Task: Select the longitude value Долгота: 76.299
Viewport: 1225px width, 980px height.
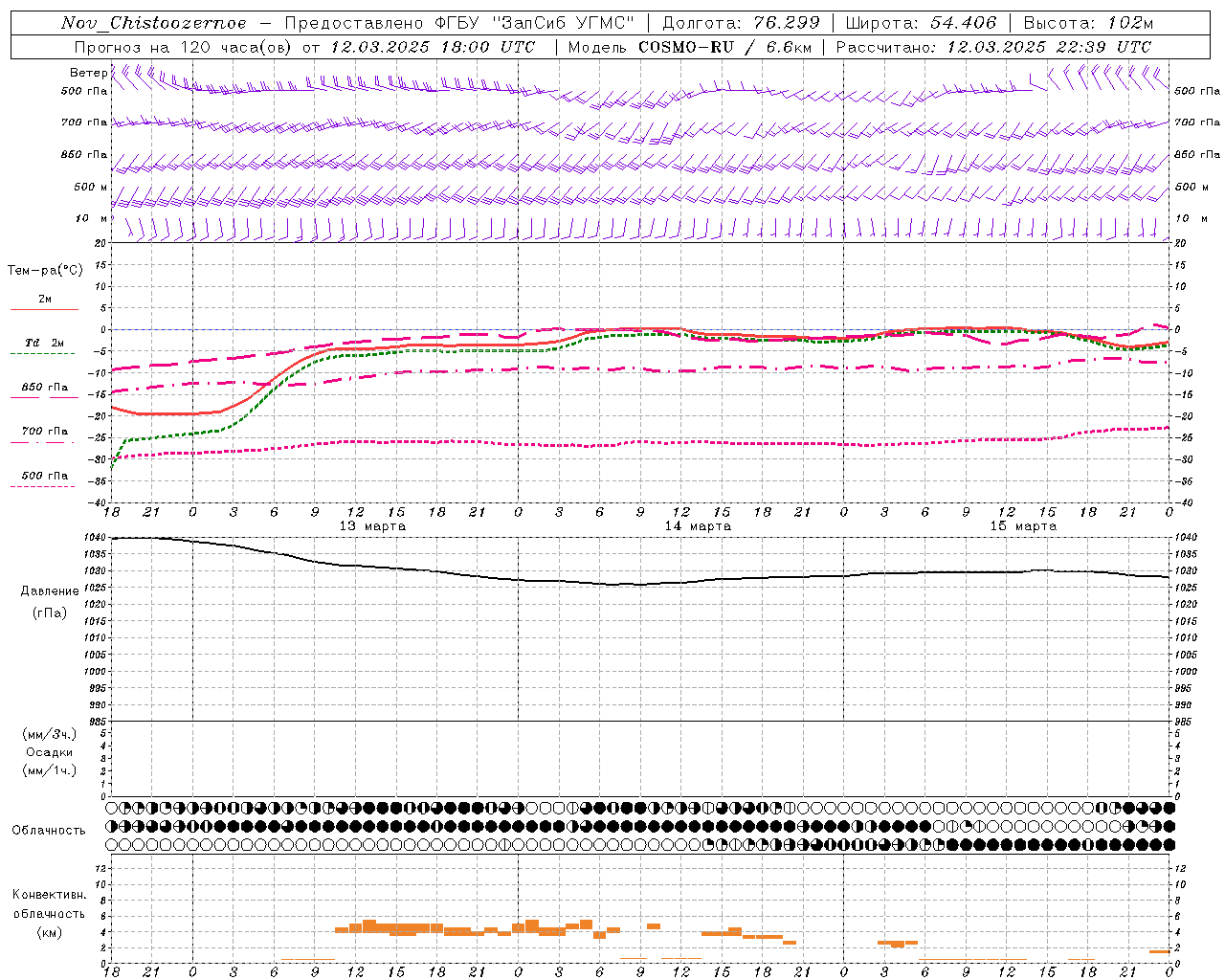Action: [741, 23]
